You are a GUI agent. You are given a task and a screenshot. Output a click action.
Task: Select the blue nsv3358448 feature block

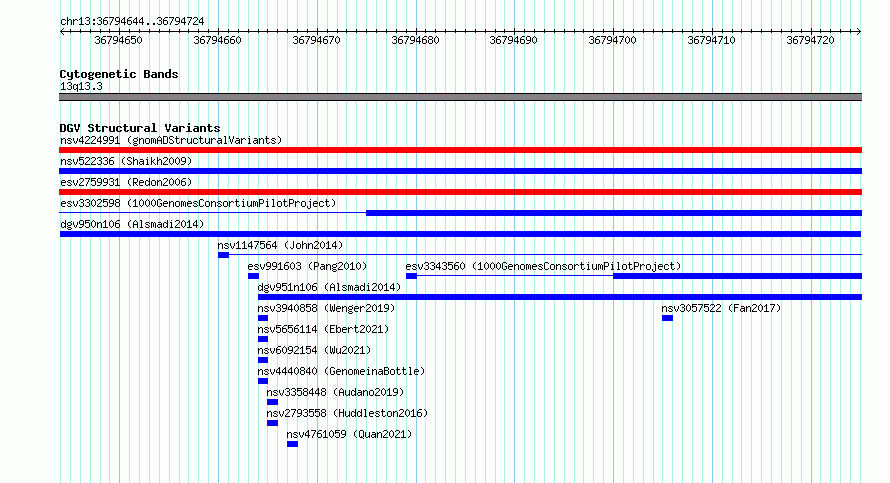(x=272, y=402)
